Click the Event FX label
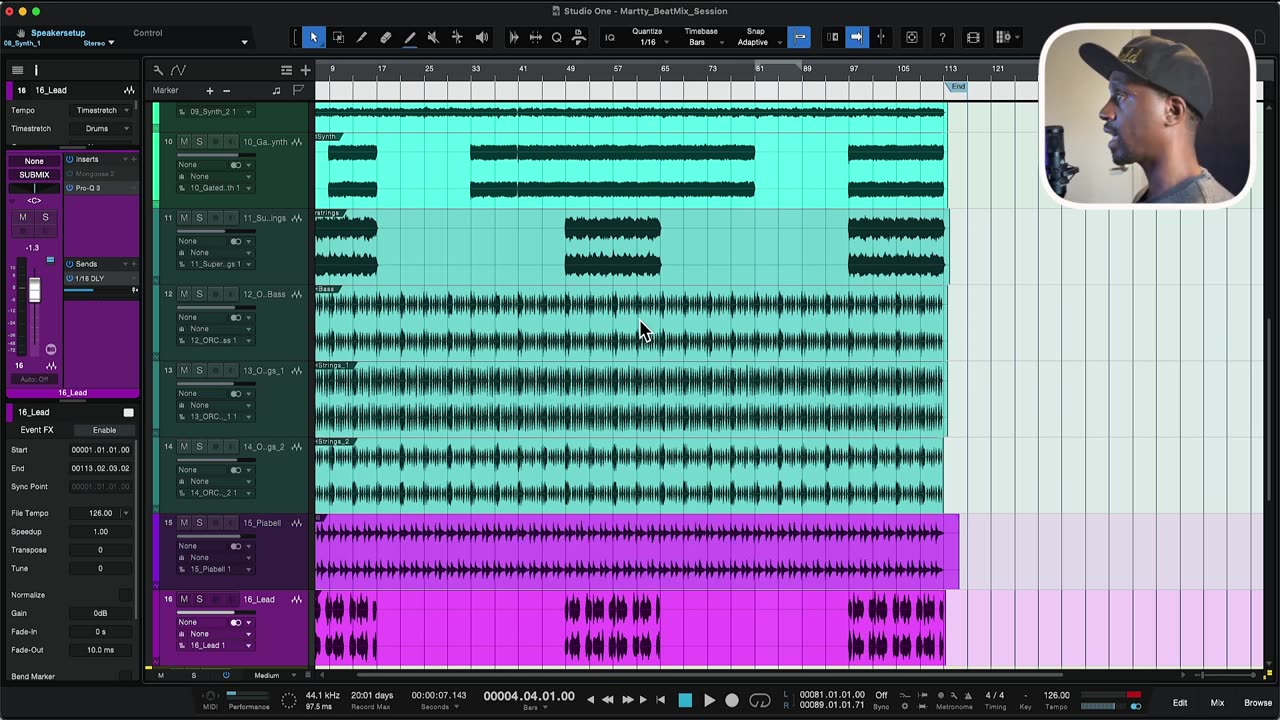Screen dimensions: 1280x720 [x=37, y=430]
